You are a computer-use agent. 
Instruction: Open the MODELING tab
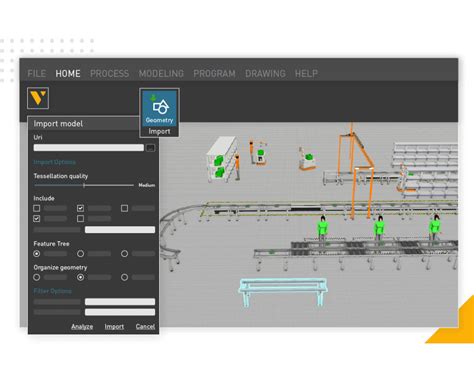[x=161, y=74]
